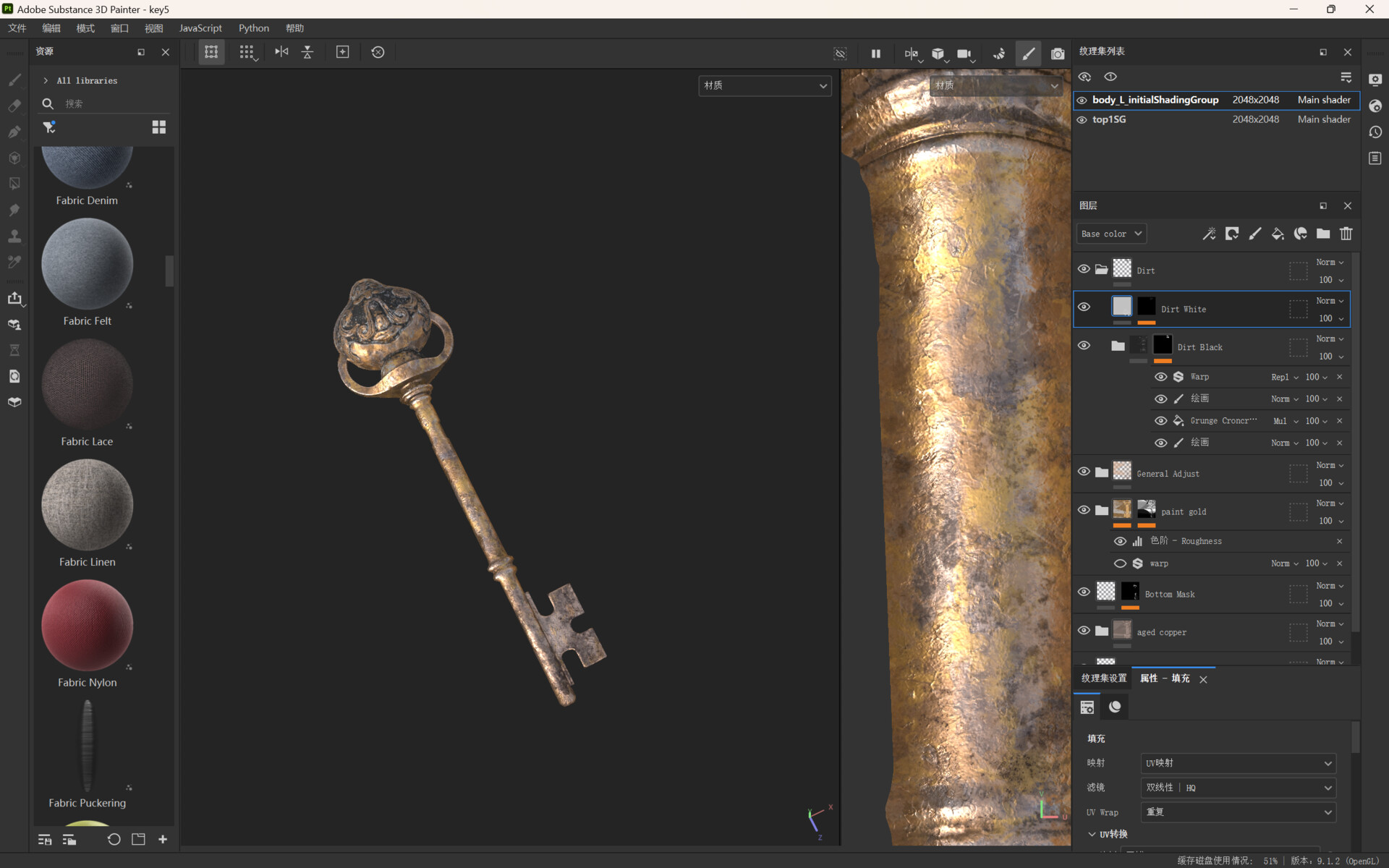Toggle visibility of the Warp effect
Image resolution: width=1389 pixels, height=868 pixels.
click(1161, 376)
